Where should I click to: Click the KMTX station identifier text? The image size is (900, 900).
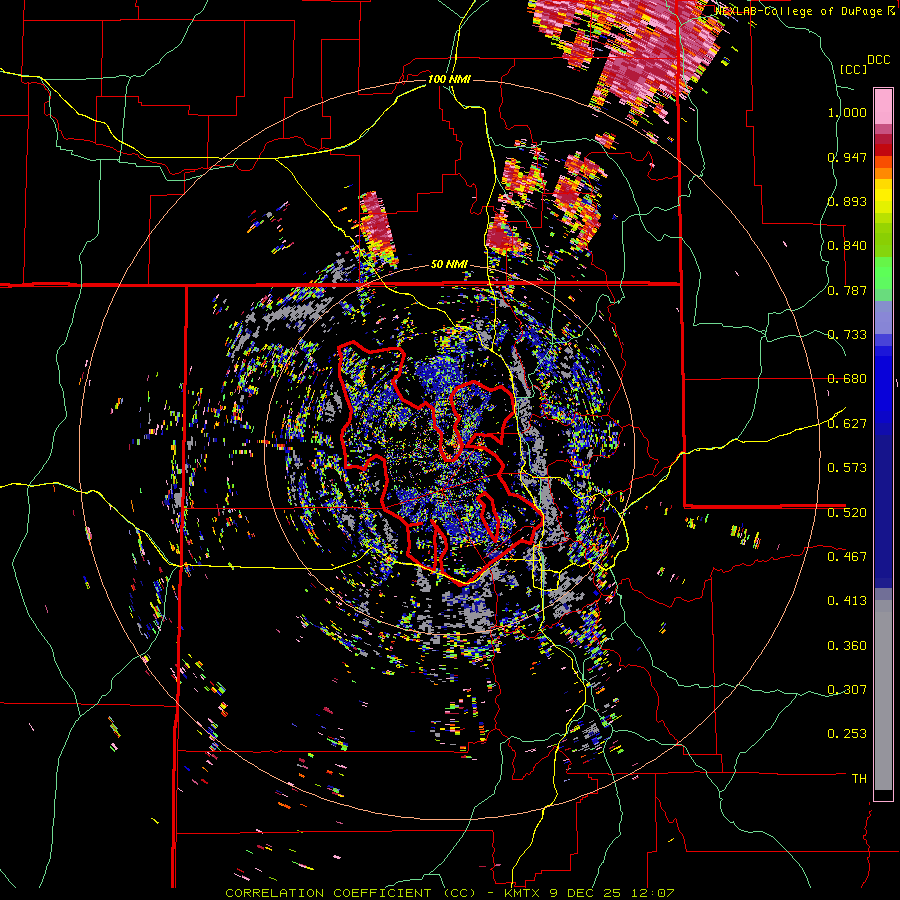(524, 893)
